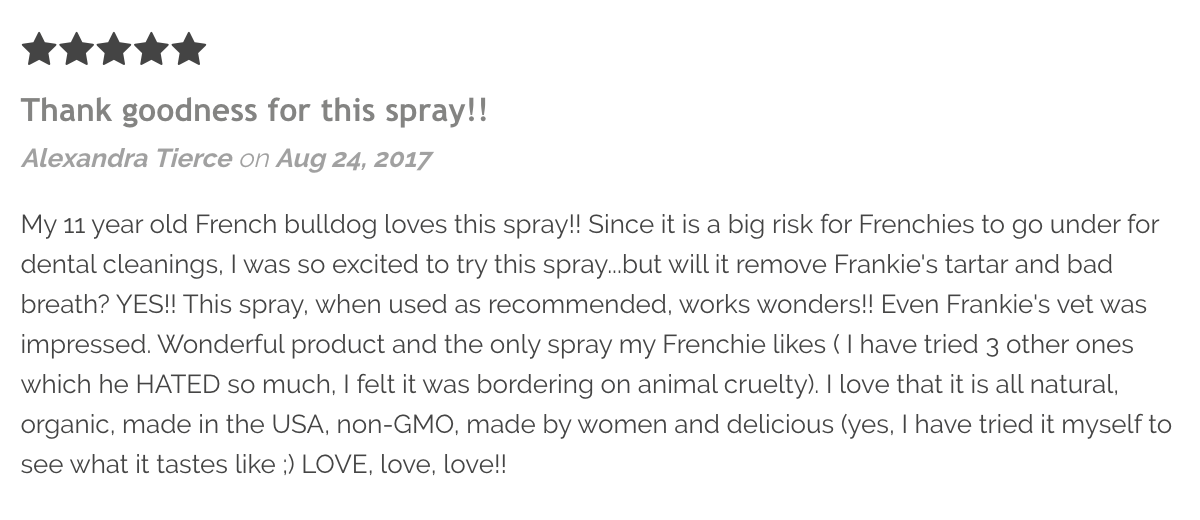Image resolution: width=1200 pixels, height=520 pixels.
Task: Click the second star in the rating
Action: pyautogui.click(x=76, y=49)
